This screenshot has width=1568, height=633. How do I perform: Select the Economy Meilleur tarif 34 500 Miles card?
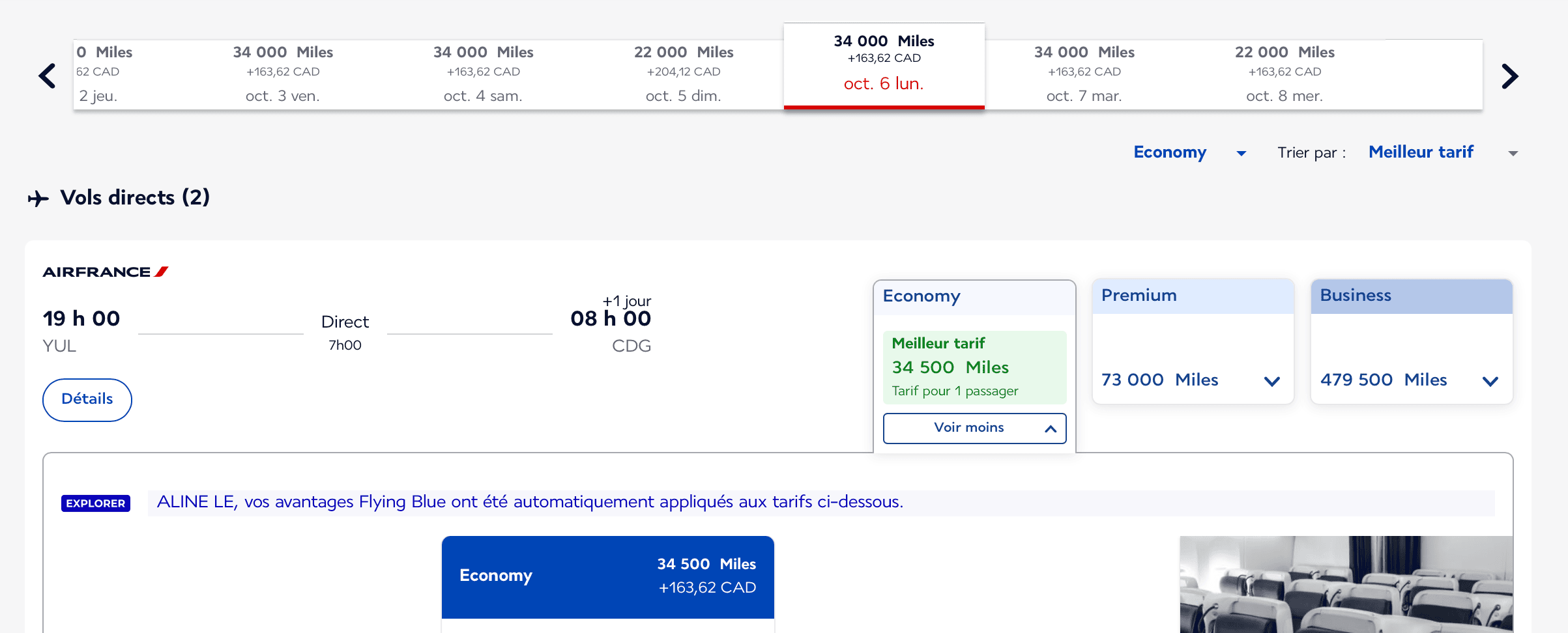pyautogui.click(x=974, y=367)
